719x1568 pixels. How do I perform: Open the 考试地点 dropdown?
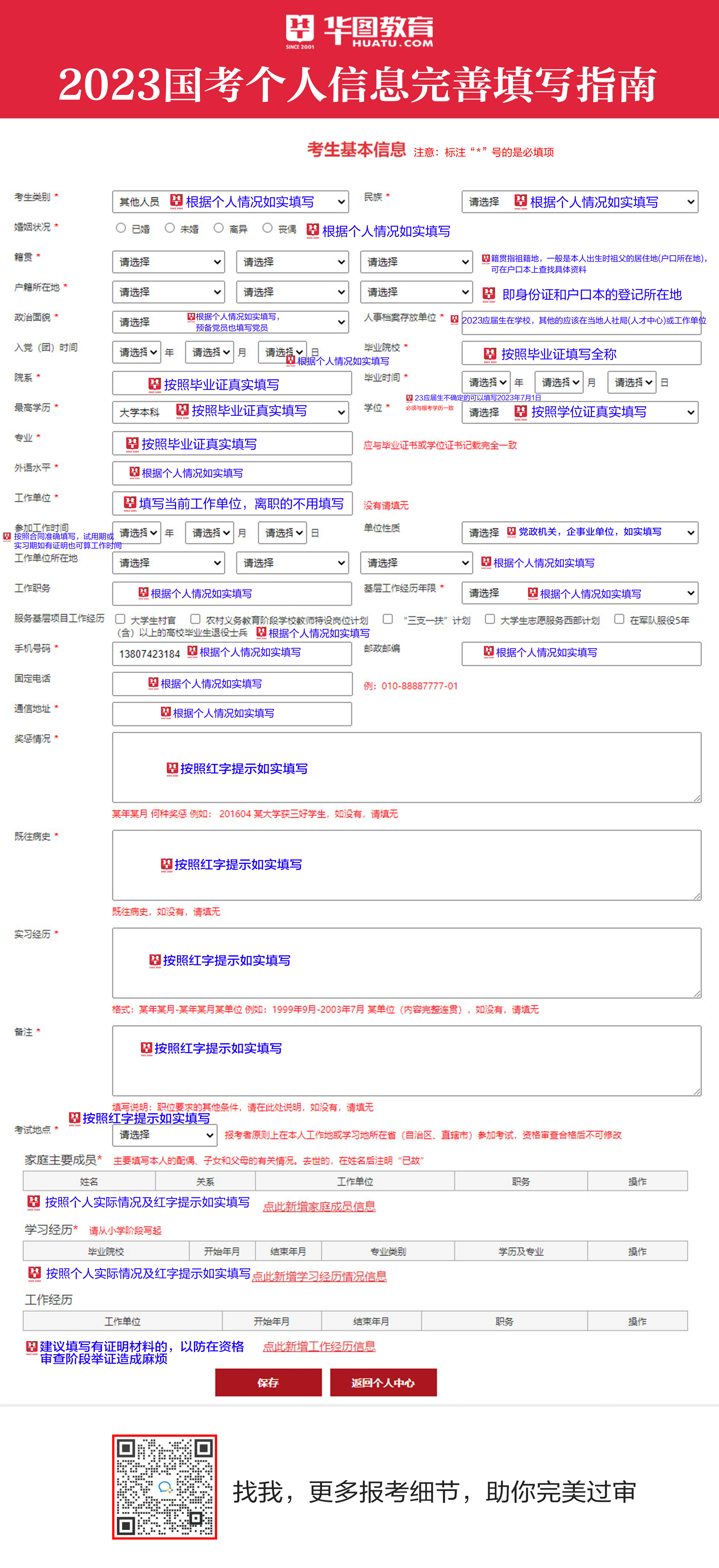point(165,1135)
